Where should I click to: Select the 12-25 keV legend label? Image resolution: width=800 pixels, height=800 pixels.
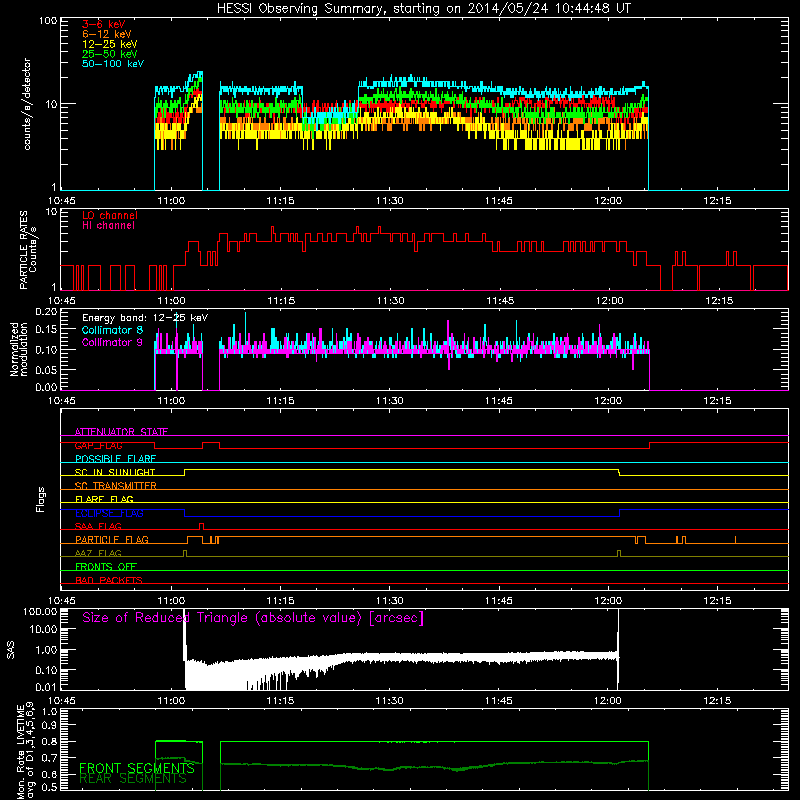click(x=110, y=44)
